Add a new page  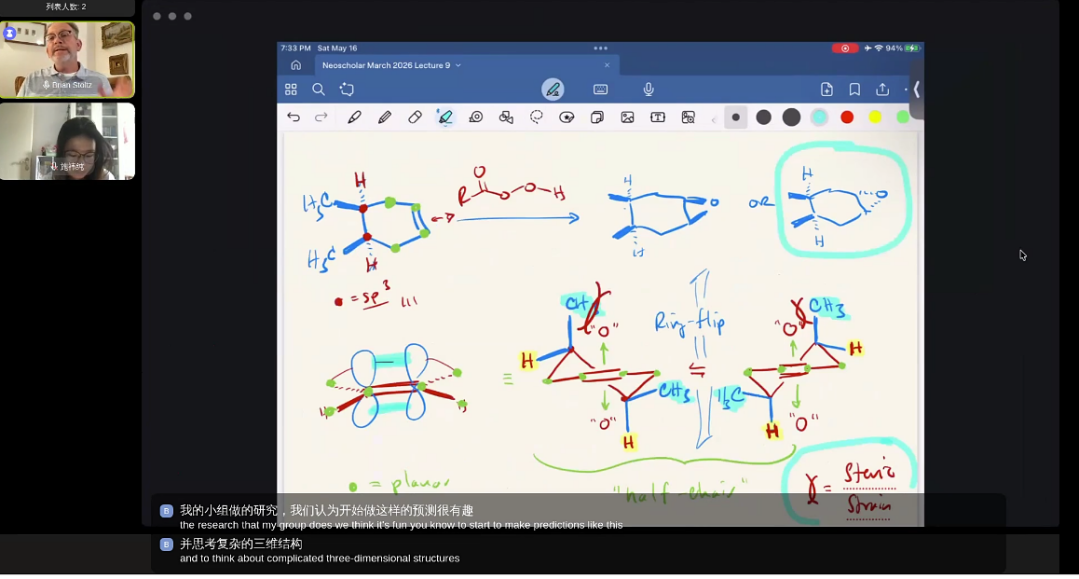coord(826,90)
